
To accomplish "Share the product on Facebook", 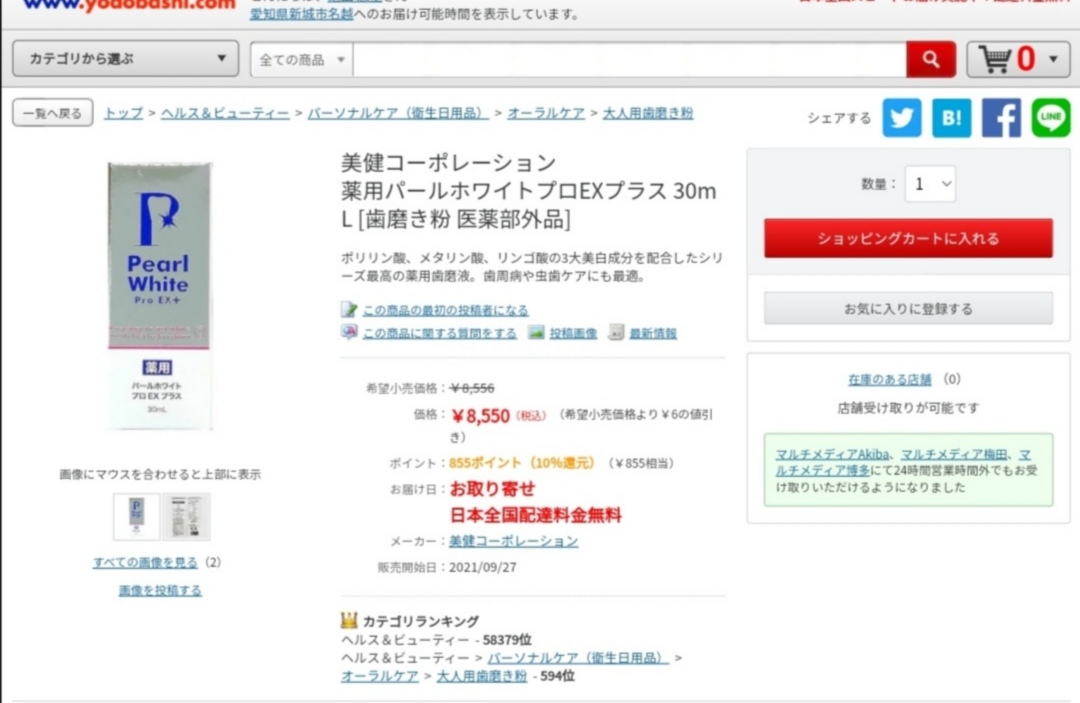I will [x=1001, y=118].
